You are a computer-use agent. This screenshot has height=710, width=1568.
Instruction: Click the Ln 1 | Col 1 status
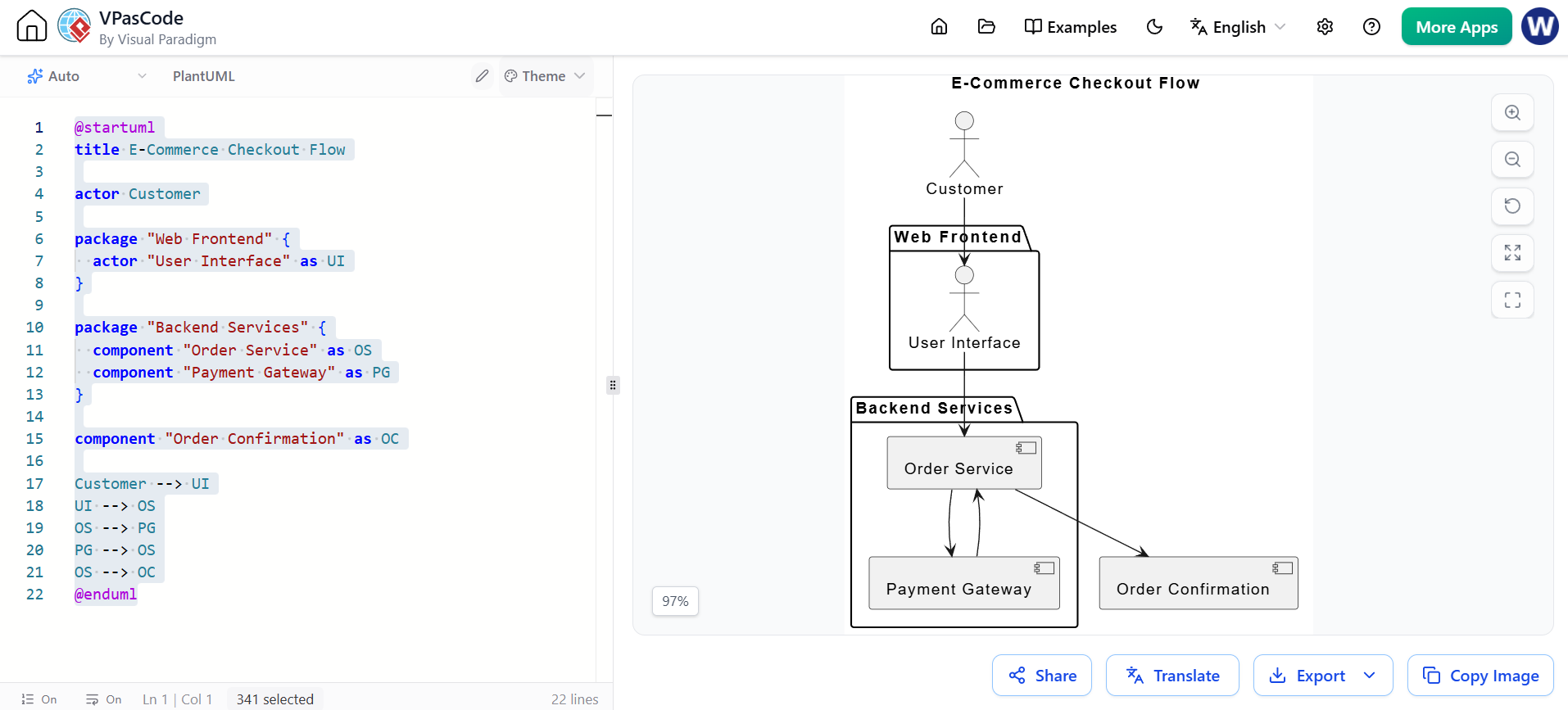point(178,699)
